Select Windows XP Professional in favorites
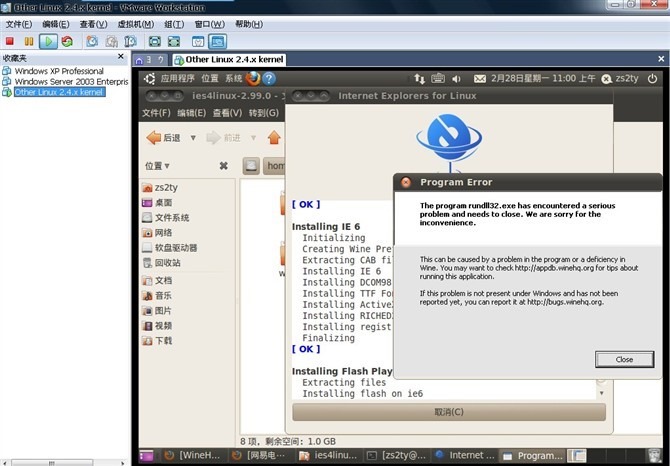Screen dimensions: 670x466 (x=59, y=71)
